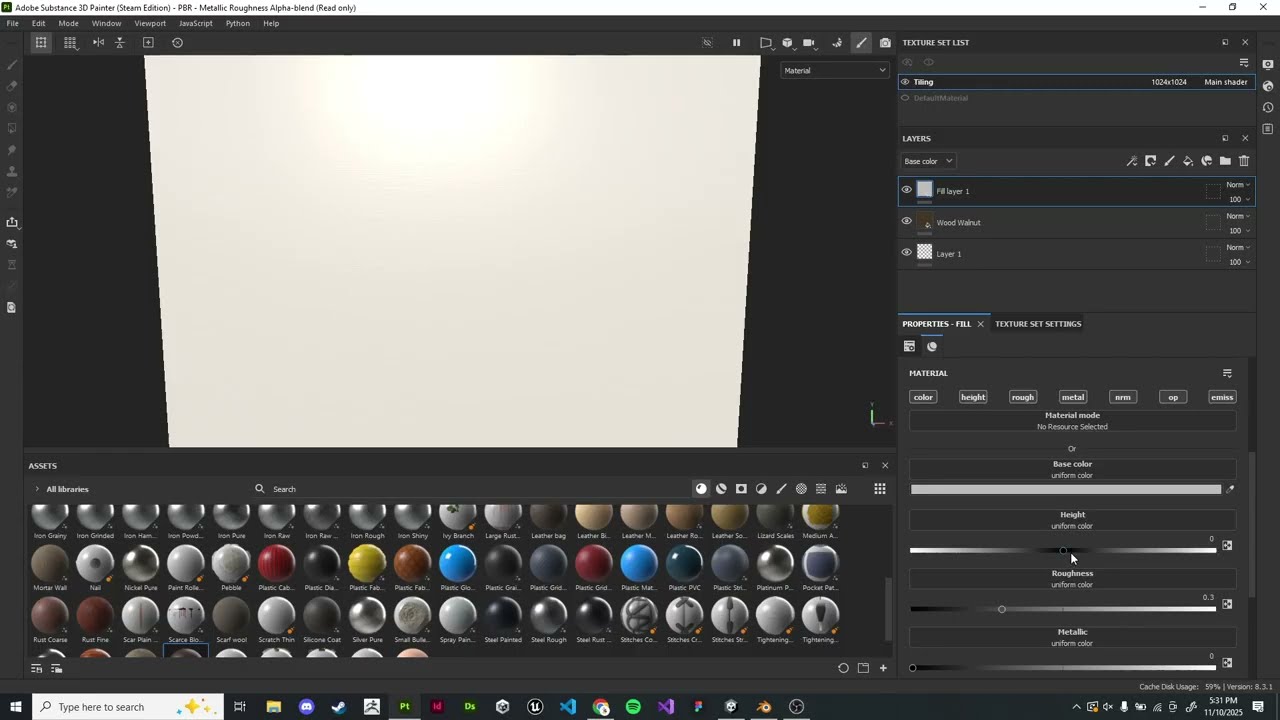Pause the viewport rendering

[737, 42]
